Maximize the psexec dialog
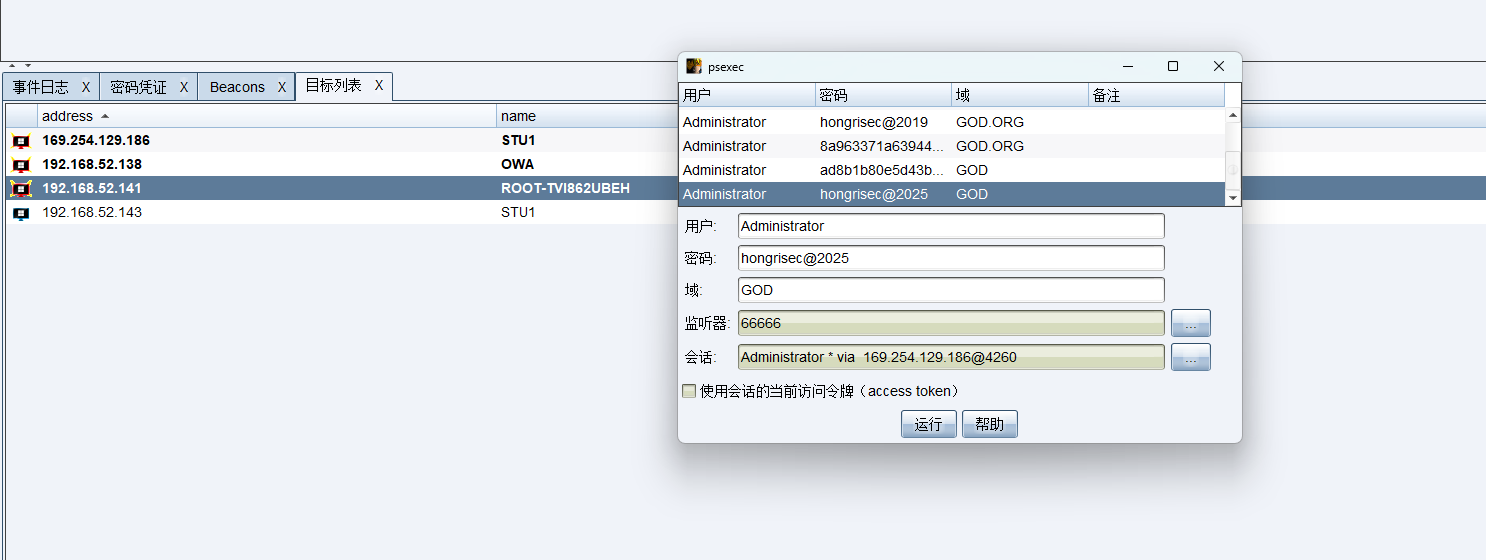Image resolution: width=1486 pixels, height=560 pixels. coord(1173,66)
